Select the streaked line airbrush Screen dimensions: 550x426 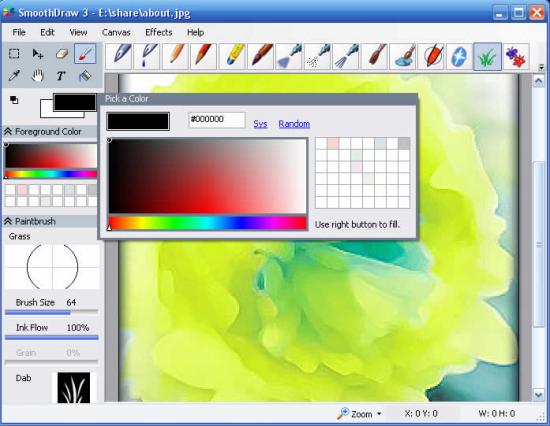346,56
